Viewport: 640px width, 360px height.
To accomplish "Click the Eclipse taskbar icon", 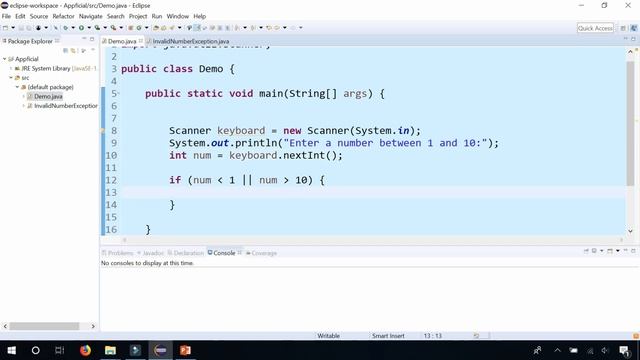I will (160, 350).
